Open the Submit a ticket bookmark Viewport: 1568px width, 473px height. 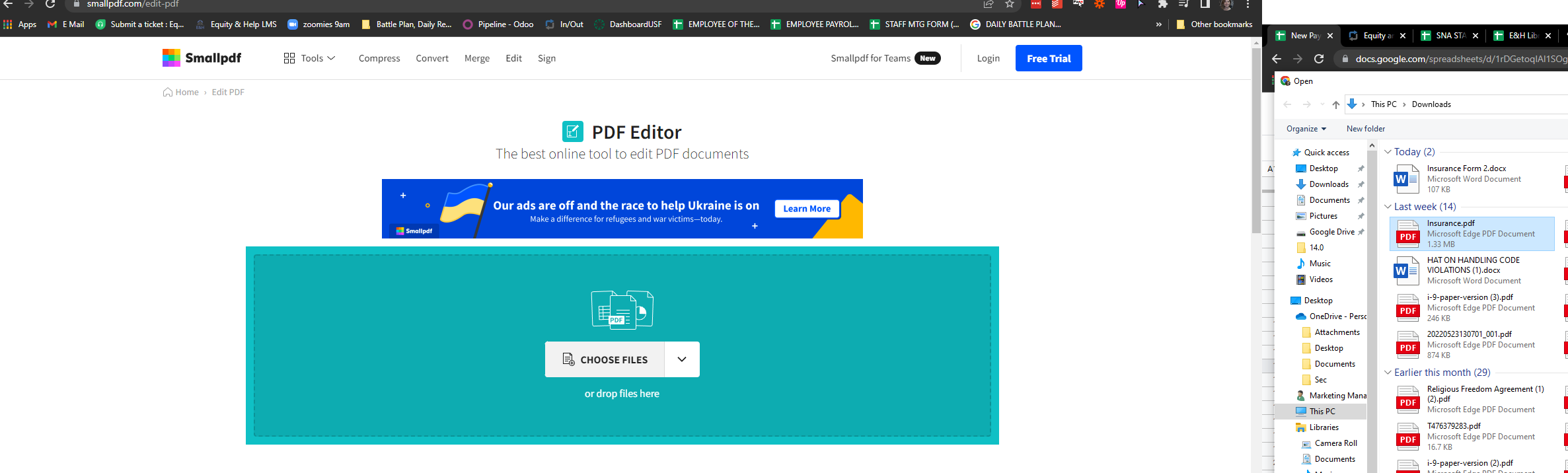click(x=140, y=24)
